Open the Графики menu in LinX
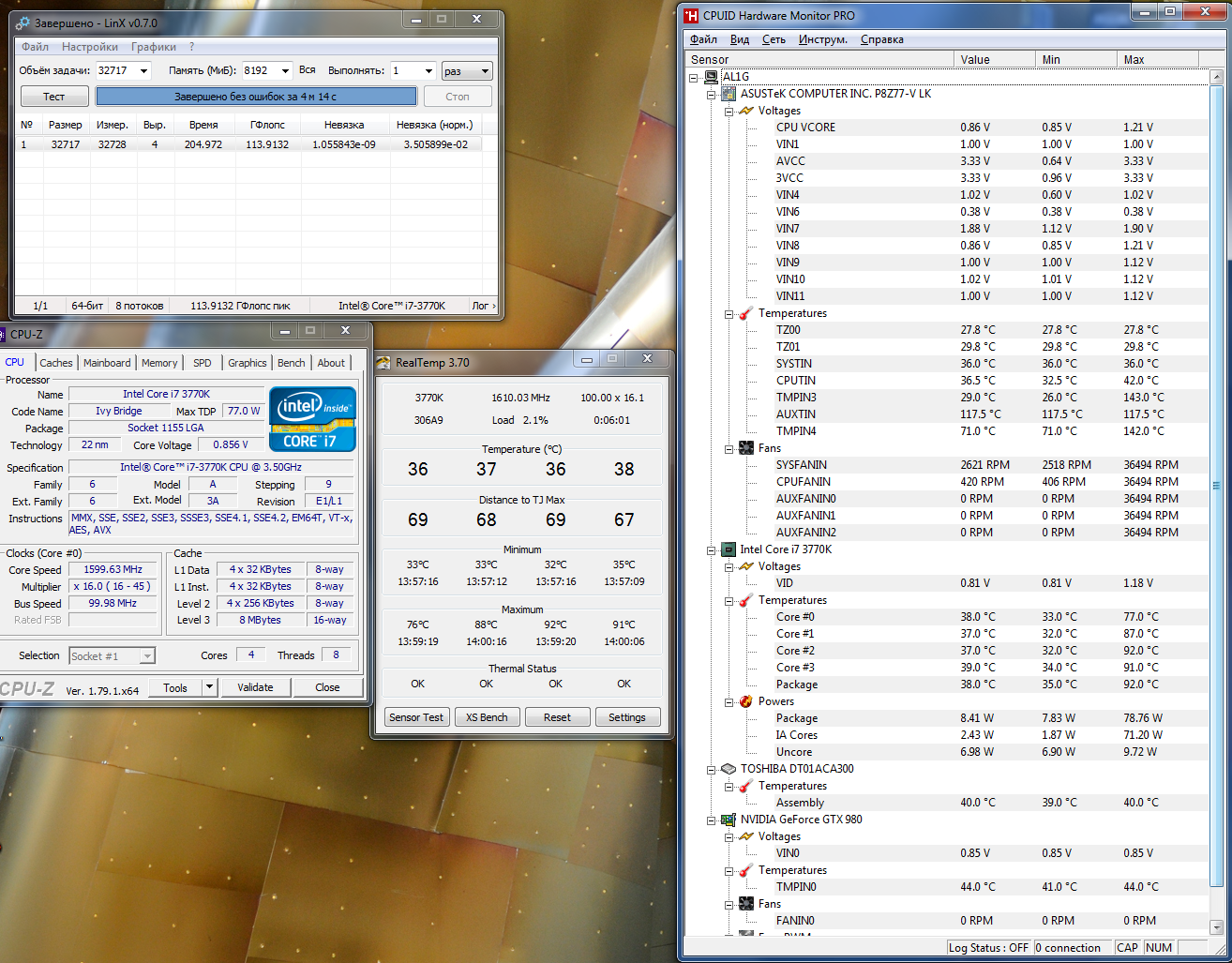 [154, 47]
